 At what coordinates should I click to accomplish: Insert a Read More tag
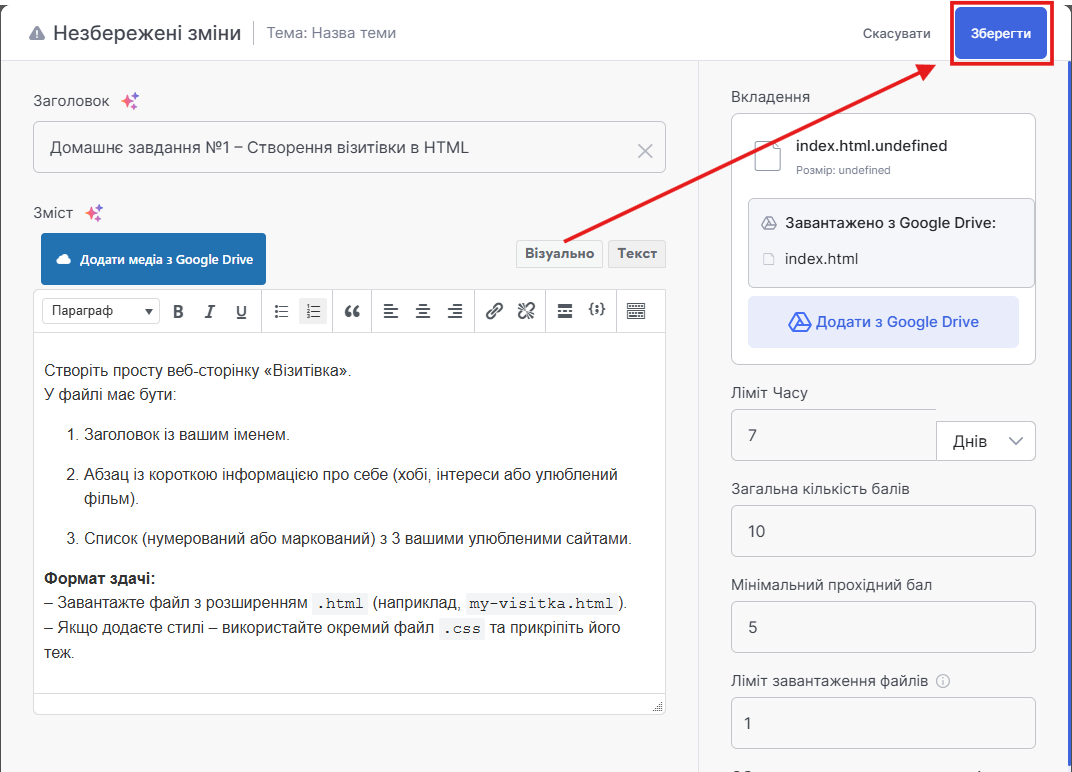click(565, 311)
